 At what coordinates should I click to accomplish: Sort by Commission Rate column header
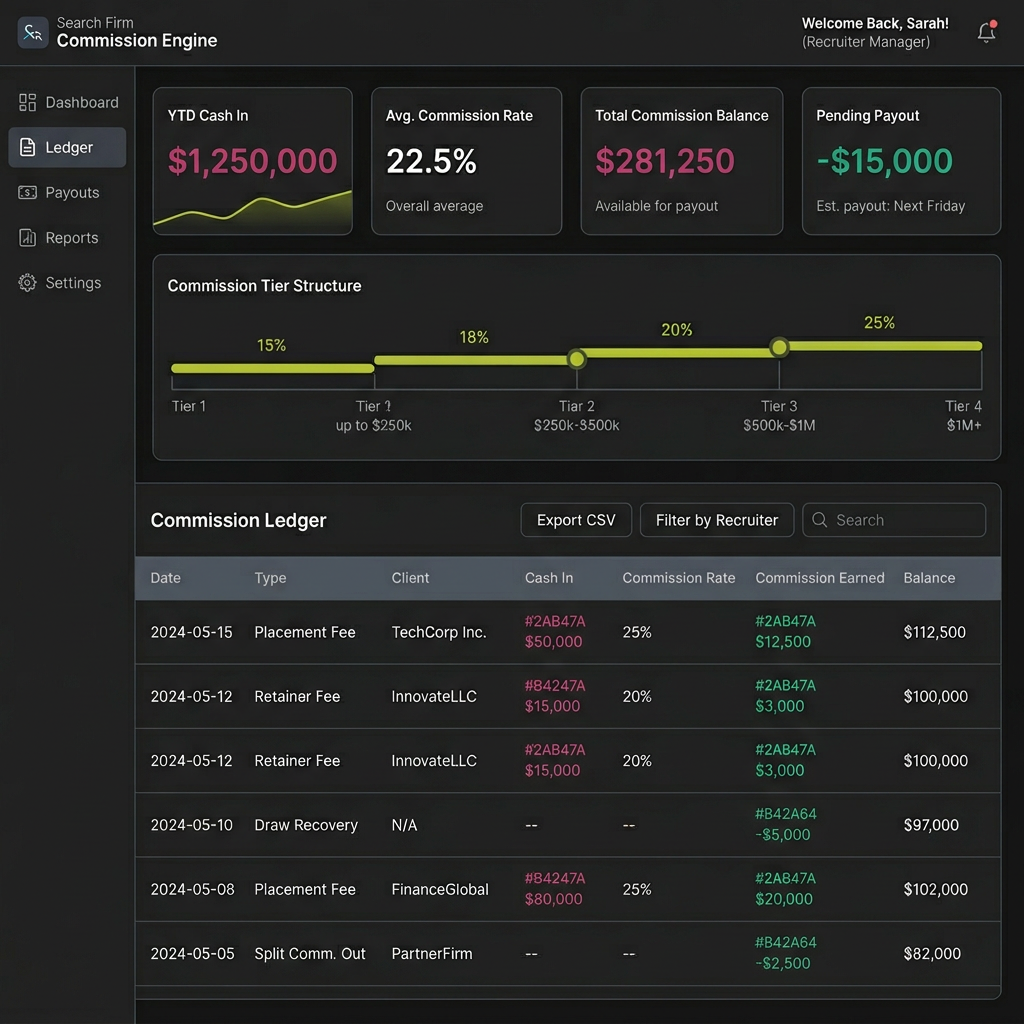point(679,578)
